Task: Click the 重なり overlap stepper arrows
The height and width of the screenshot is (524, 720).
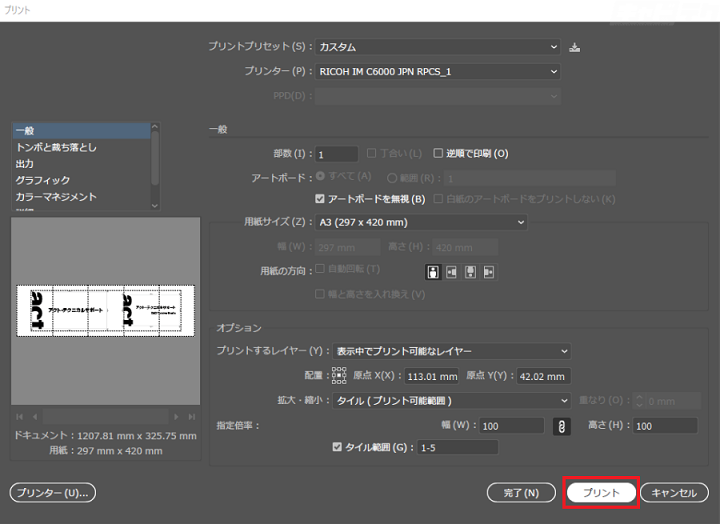Action: pyautogui.click(x=639, y=401)
